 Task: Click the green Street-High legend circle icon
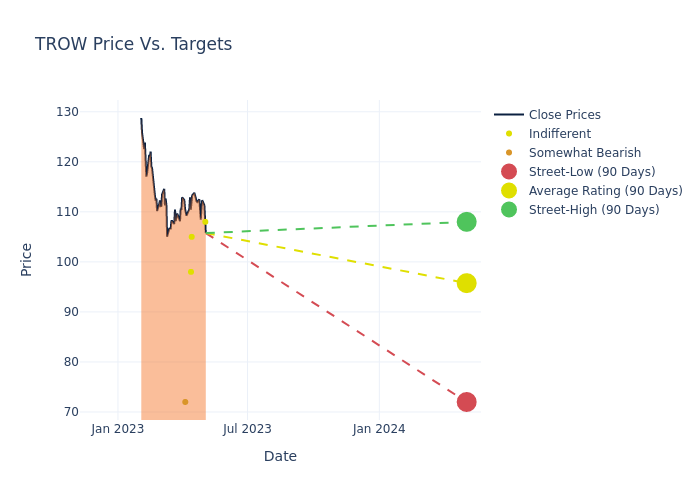click(x=509, y=210)
